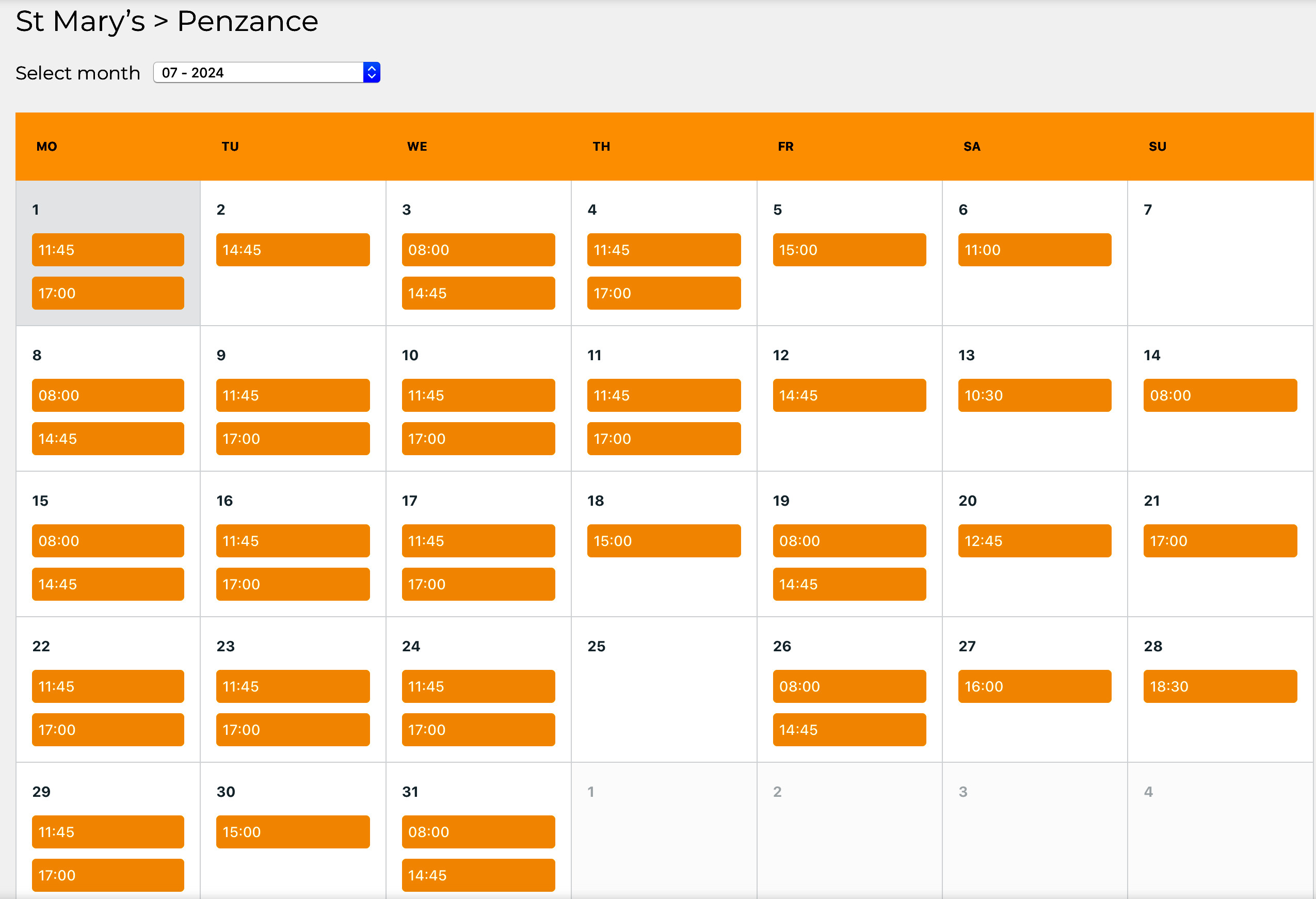Select the 10:30 sailing on July 13

pos(1034,395)
